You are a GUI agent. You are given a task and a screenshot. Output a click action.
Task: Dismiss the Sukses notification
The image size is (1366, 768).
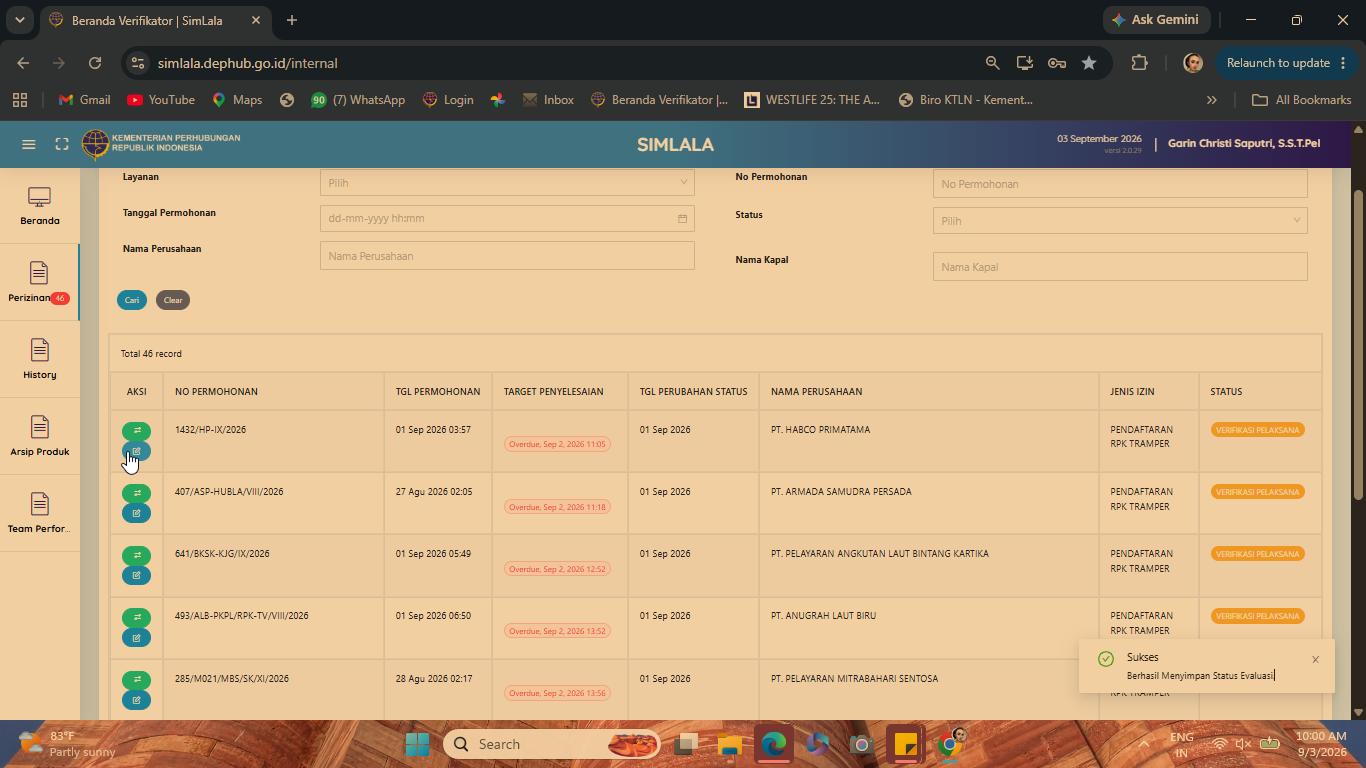point(1315,659)
